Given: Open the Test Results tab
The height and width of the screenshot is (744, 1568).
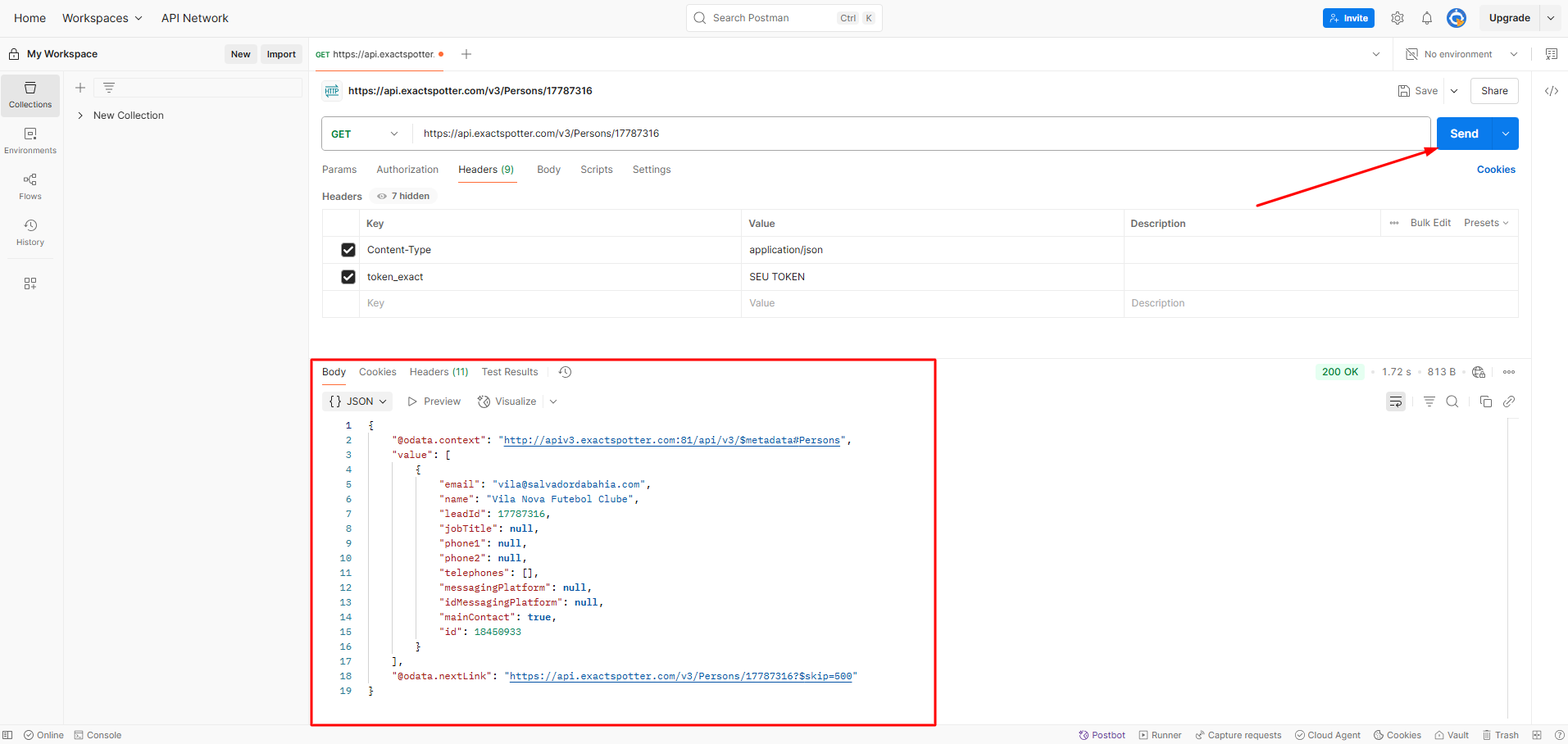Looking at the screenshot, I should tap(510, 372).
